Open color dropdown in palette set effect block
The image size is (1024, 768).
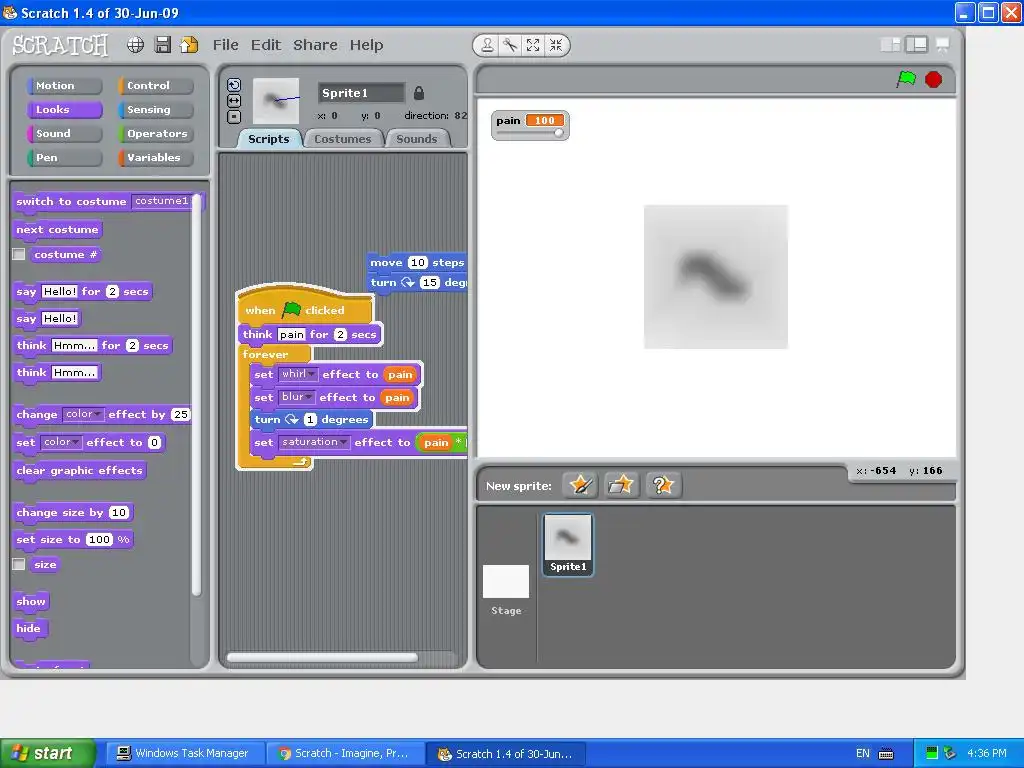point(61,442)
